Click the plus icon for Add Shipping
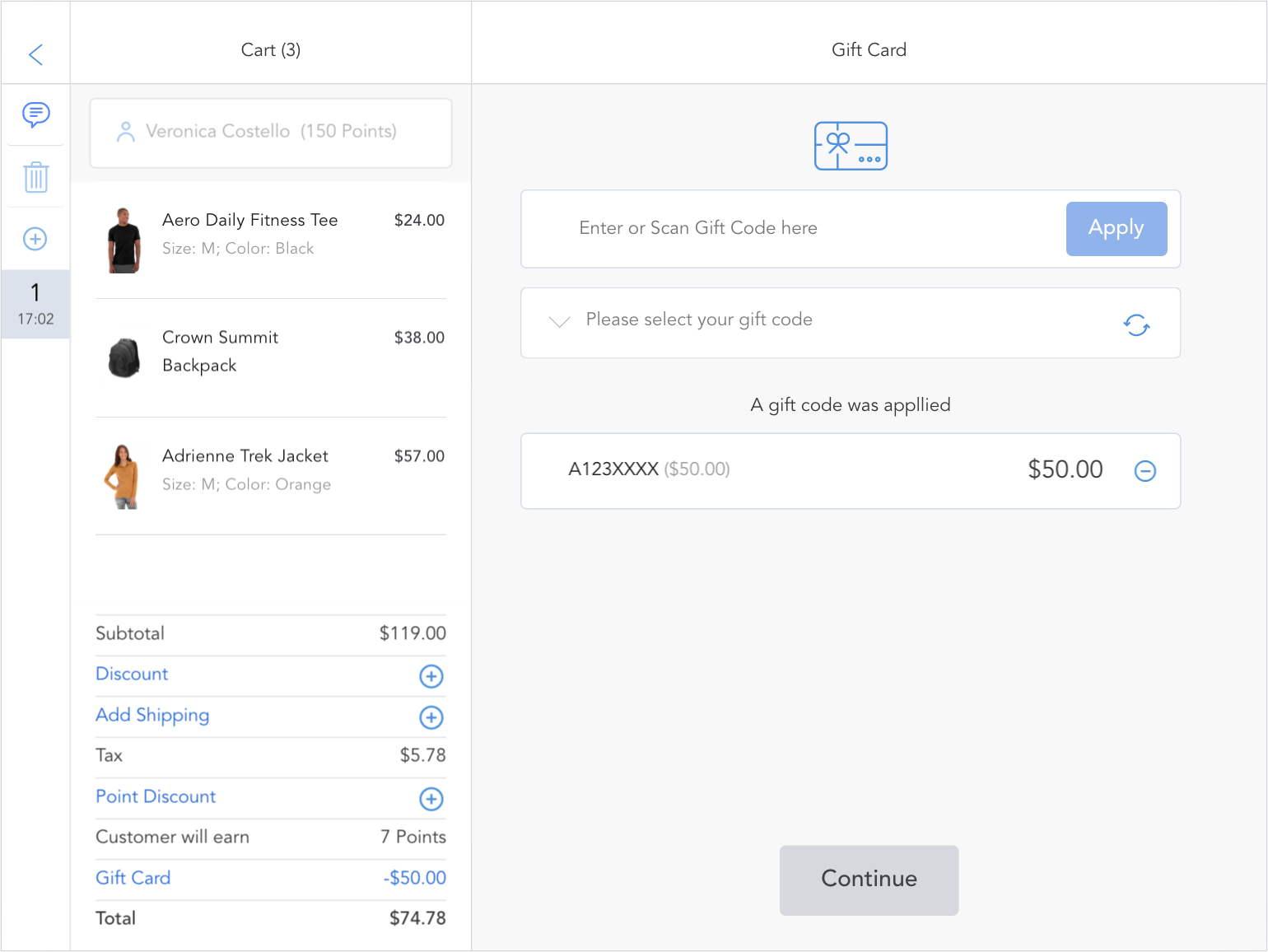Image resolution: width=1268 pixels, height=952 pixels. [x=431, y=717]
